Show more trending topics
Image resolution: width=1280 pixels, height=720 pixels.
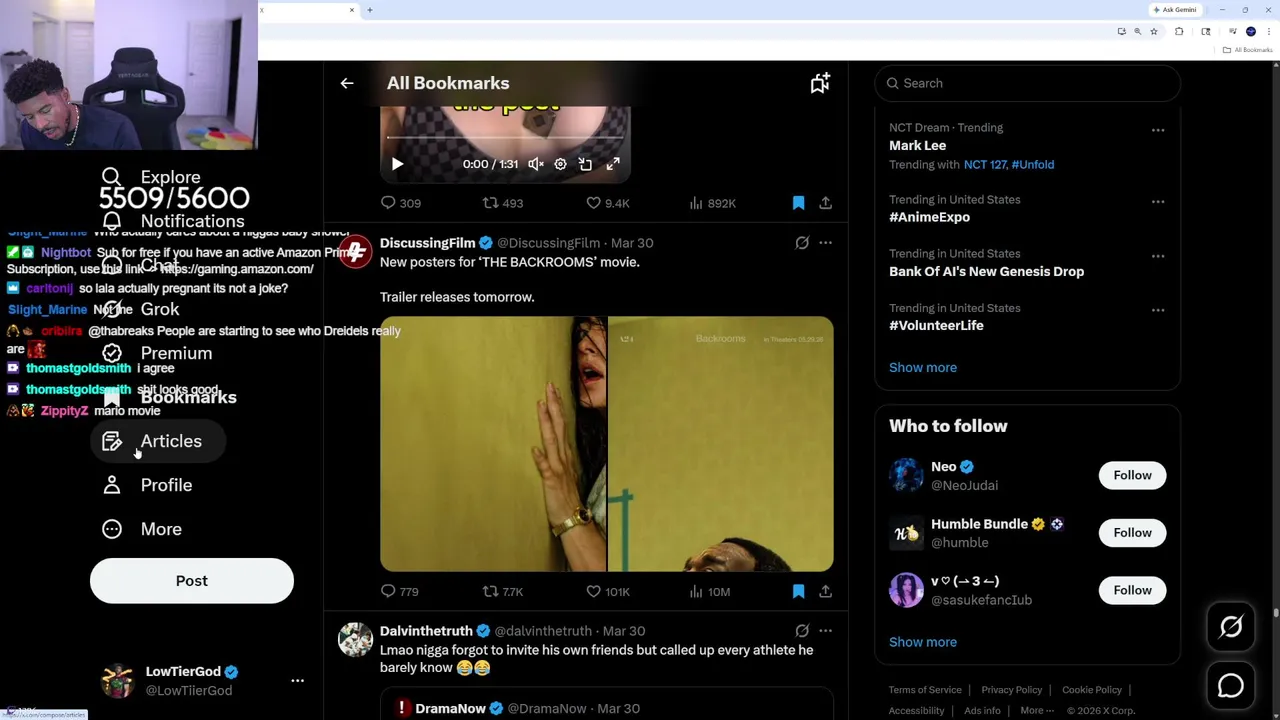click(923, 367)
